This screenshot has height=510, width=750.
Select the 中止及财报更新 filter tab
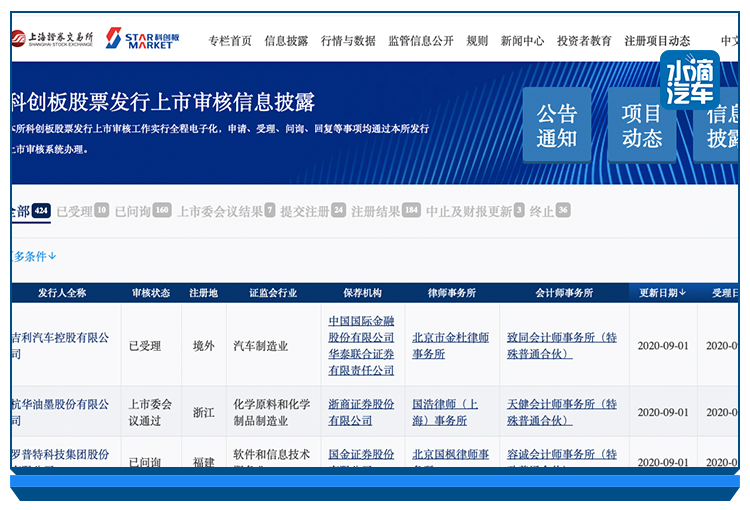click(475, 211)
